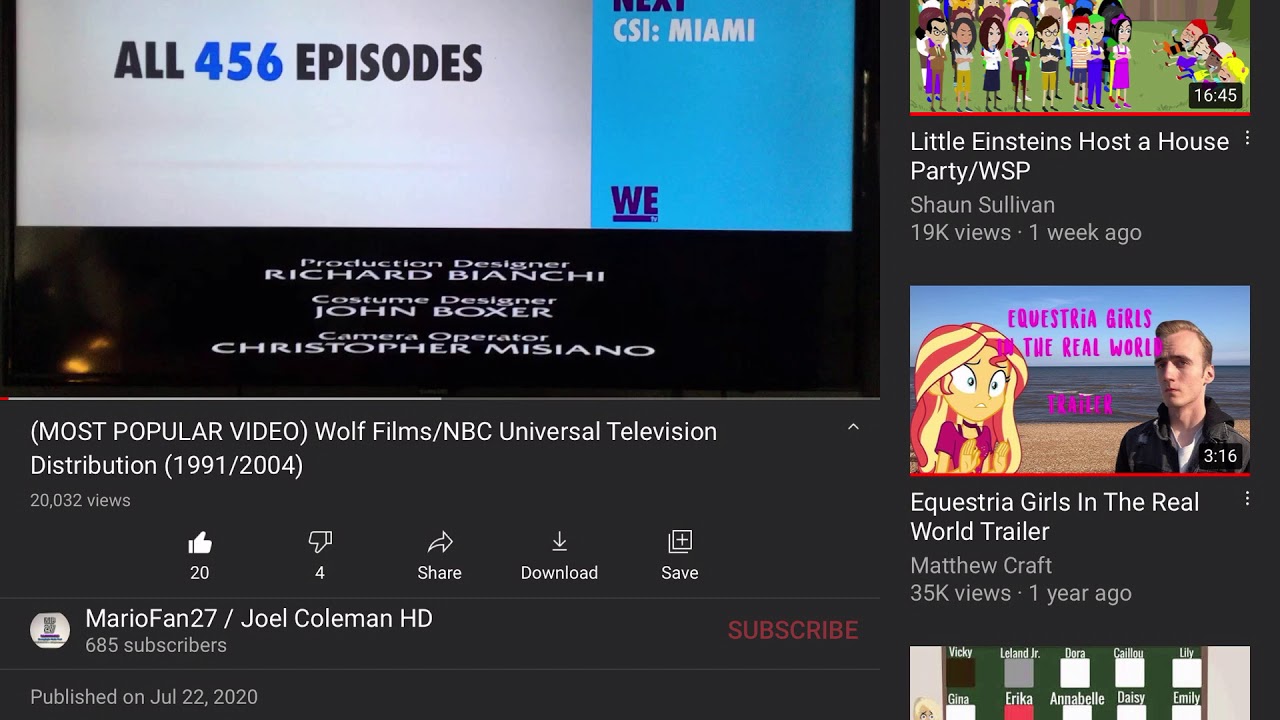
Task: Play the Little Einsteins house party thumbnail
Action: coord(1080,57)
